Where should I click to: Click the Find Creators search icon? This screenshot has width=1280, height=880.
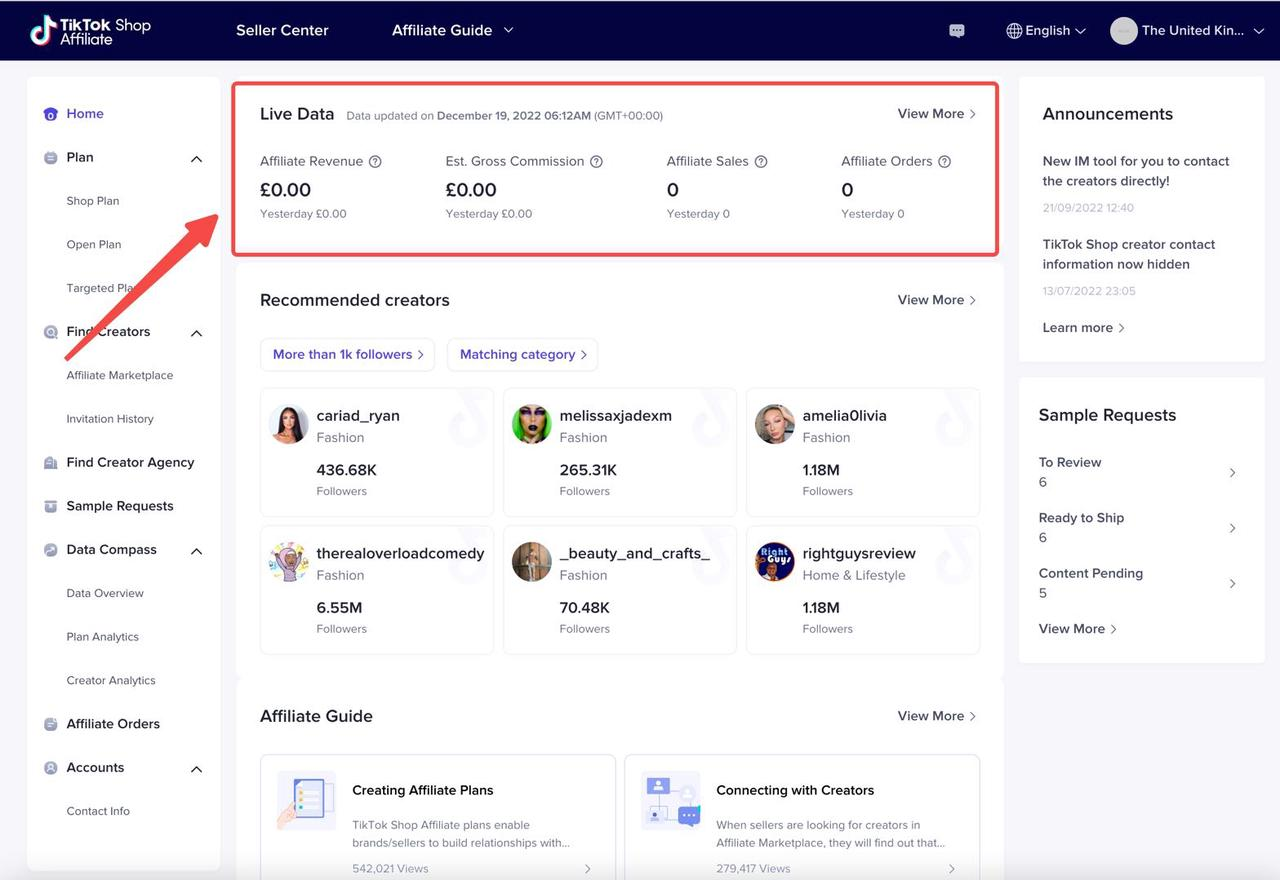tap(51, 332)
